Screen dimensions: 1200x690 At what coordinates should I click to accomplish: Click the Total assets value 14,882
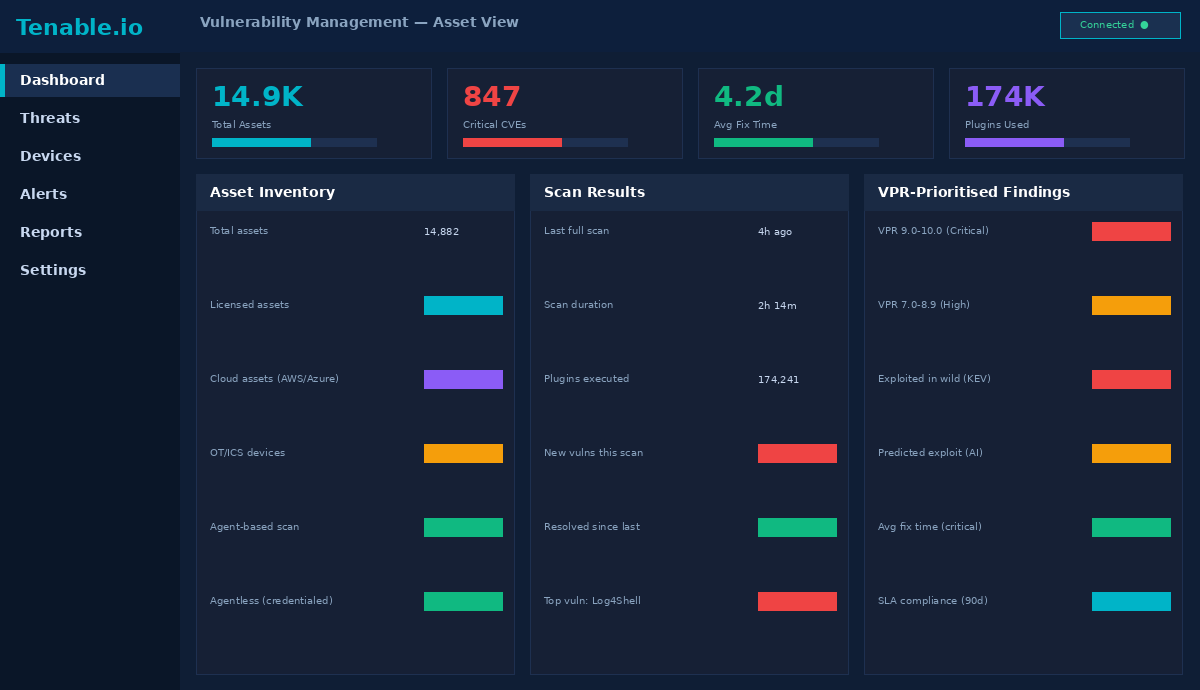coord(441,232)
